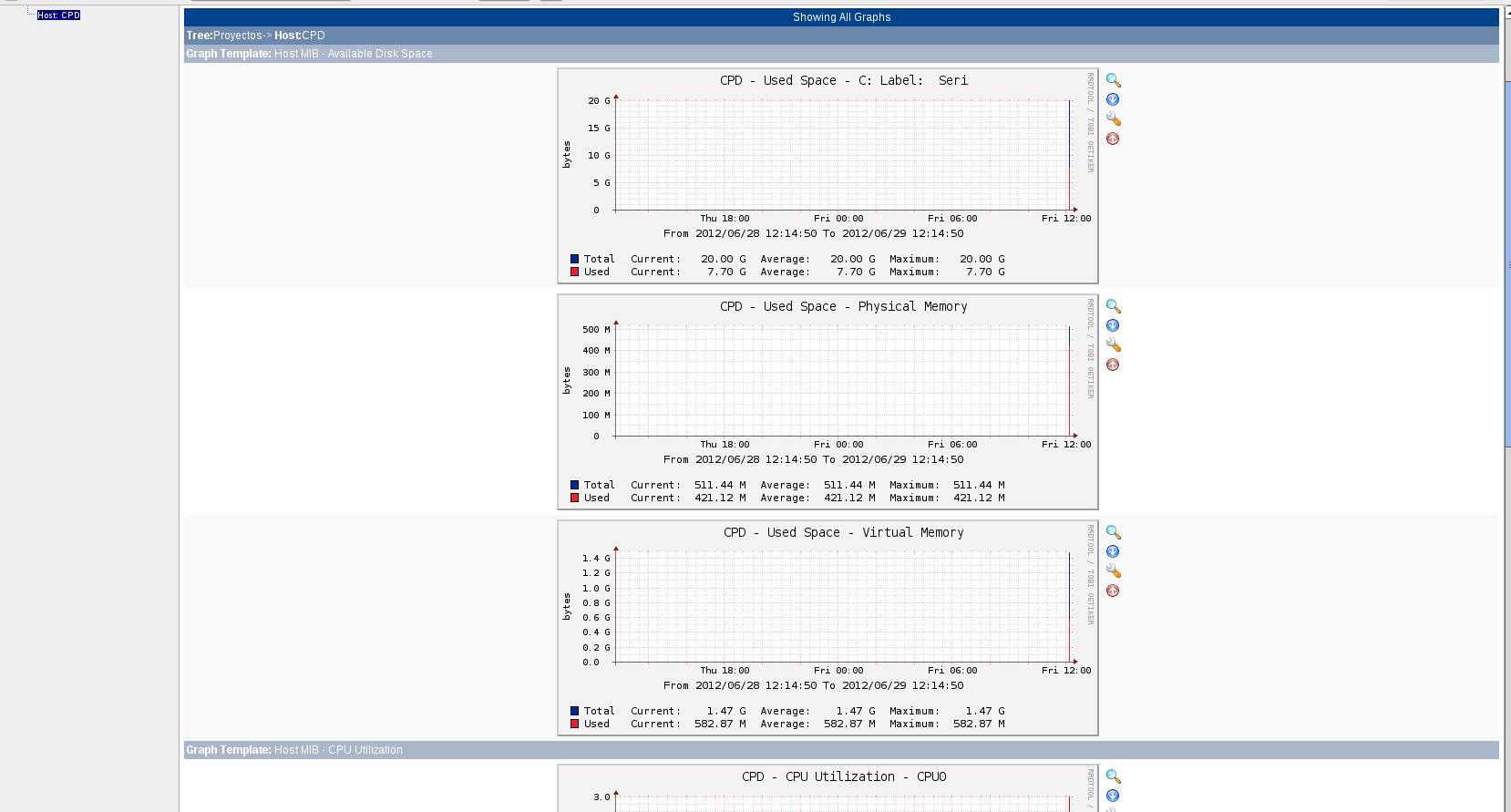1511x812 pixels.
Task: Open wrench icon beside Physical Memory graph
Action: [1113, 345]
